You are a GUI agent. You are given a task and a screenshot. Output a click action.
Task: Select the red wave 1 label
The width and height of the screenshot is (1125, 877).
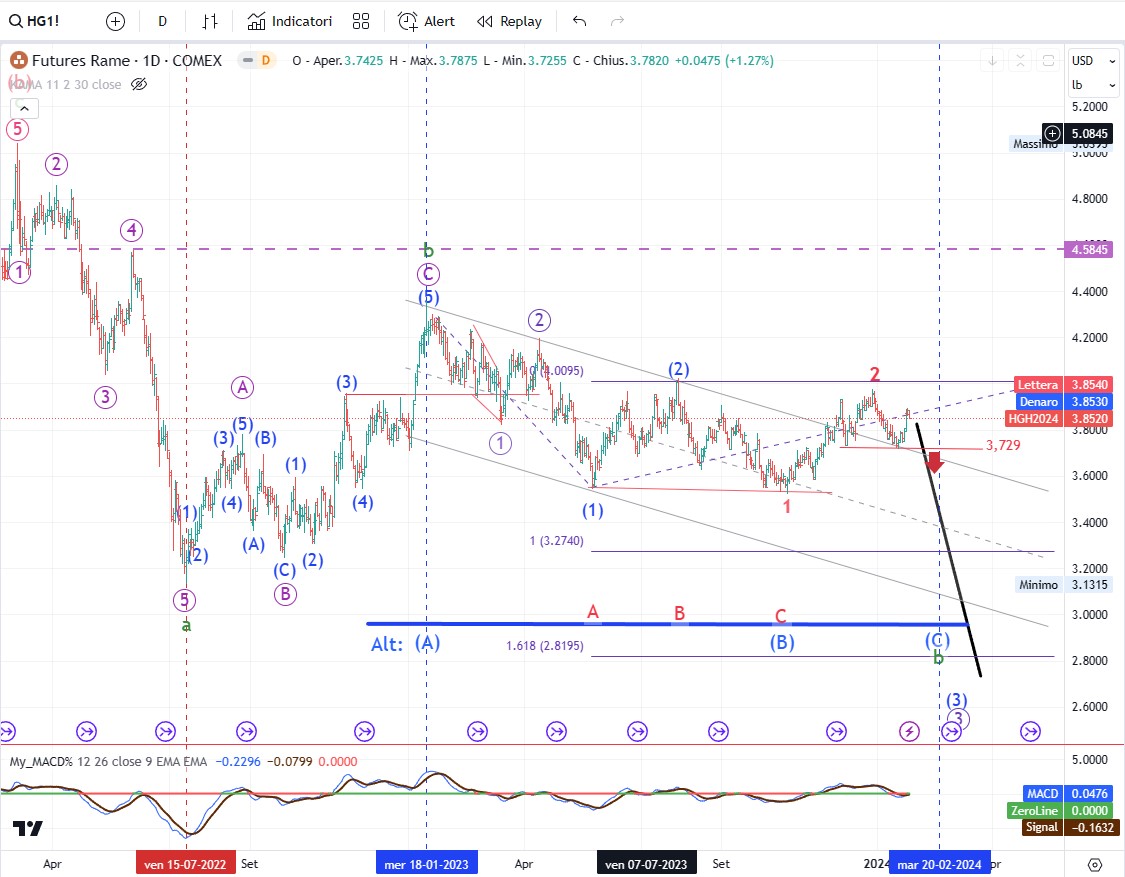(x=786, y=507)
